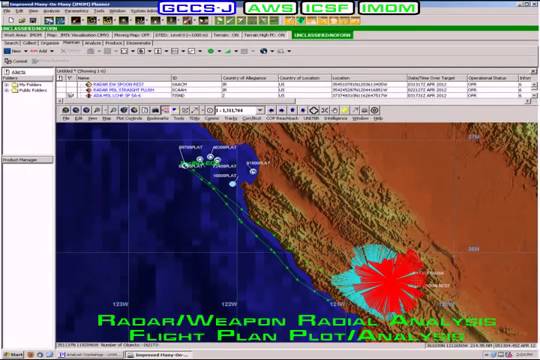Screen dimensions: 540x360
Task: Expand the Public Folders tree node
Action: tap(7, 90)
